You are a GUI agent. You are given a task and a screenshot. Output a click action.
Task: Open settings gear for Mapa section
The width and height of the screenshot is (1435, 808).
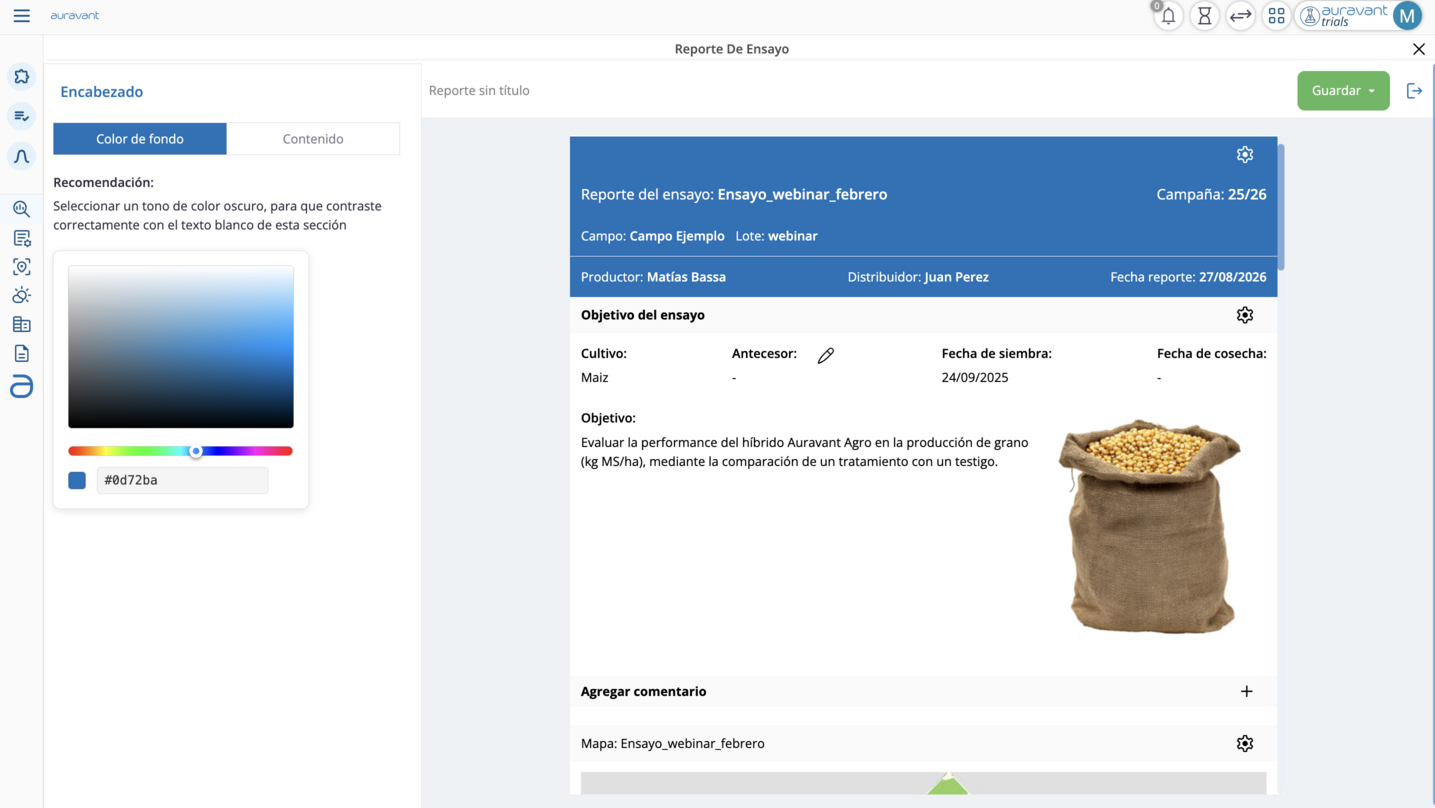[x=1245, y=744]
